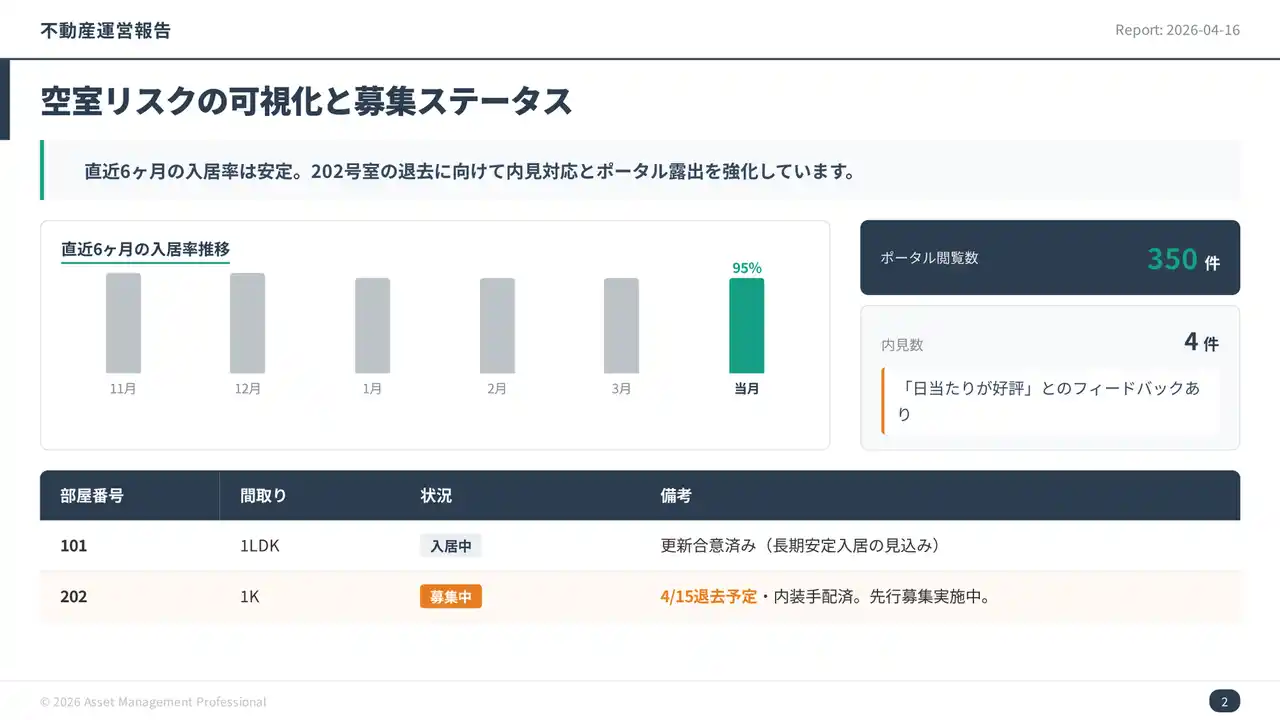Screen dimensions: 1280x720
Task: Click the 4/15退去予定 highlighted text
Action: click(x=708, y=597)
